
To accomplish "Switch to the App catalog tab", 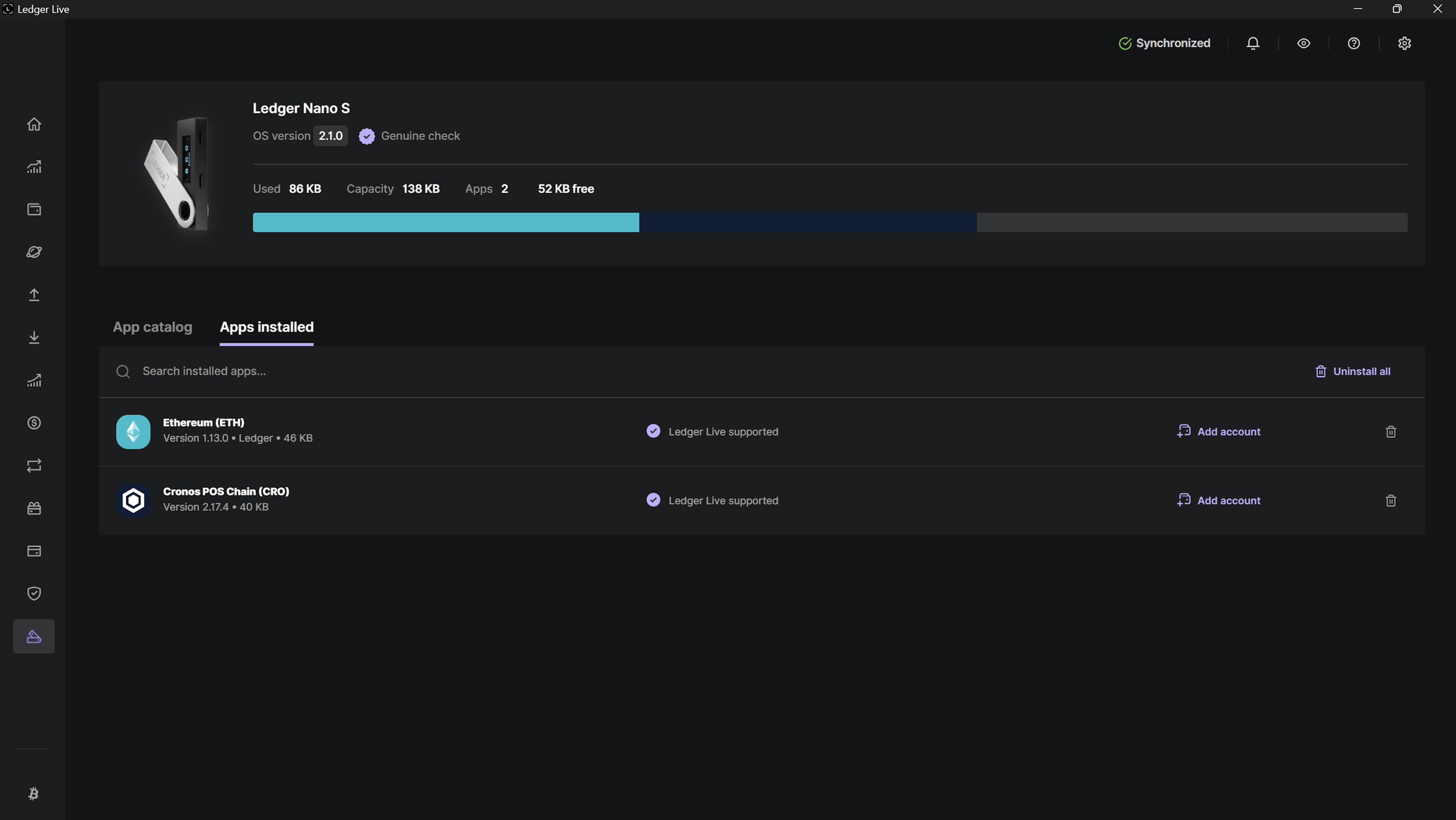I will 153,327.
